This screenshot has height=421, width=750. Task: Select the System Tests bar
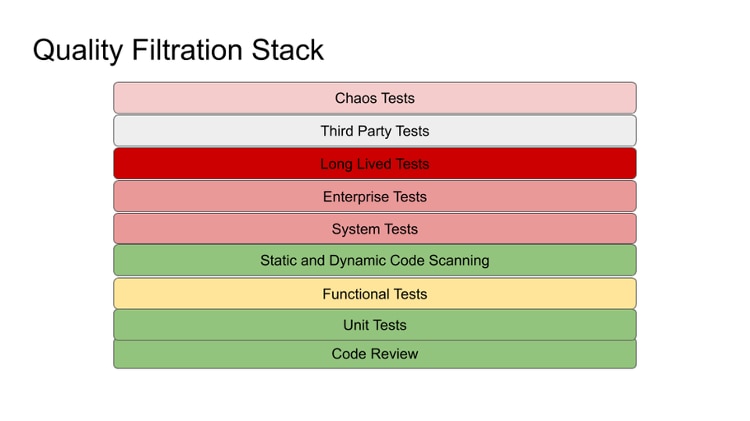pyautogui.click(x=375, y=229)
